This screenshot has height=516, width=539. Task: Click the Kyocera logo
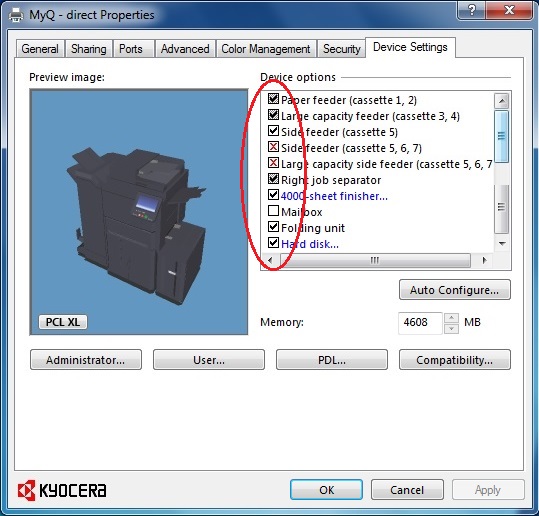point(62,490)
